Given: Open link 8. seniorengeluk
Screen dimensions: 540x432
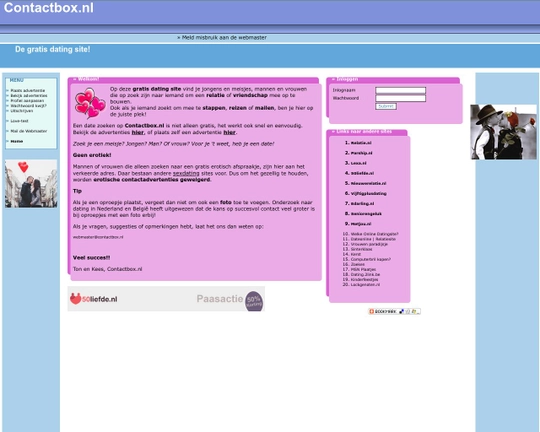Looking at the screenshot, I should tap(366, 214).
